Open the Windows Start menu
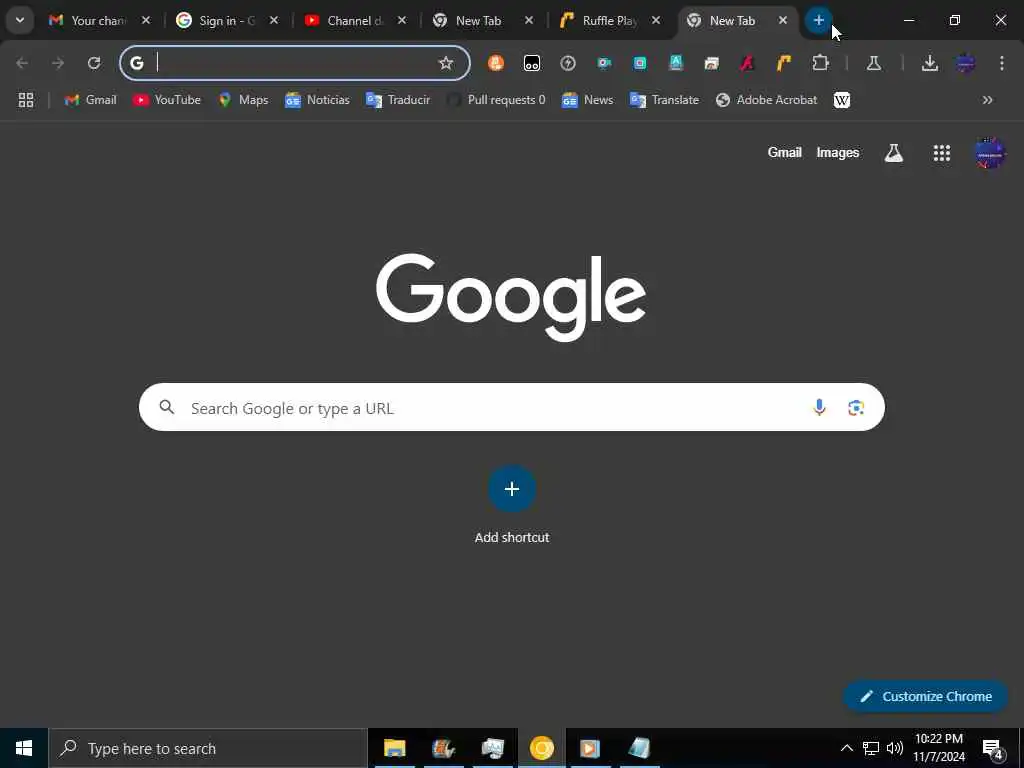 pos(24,748)
